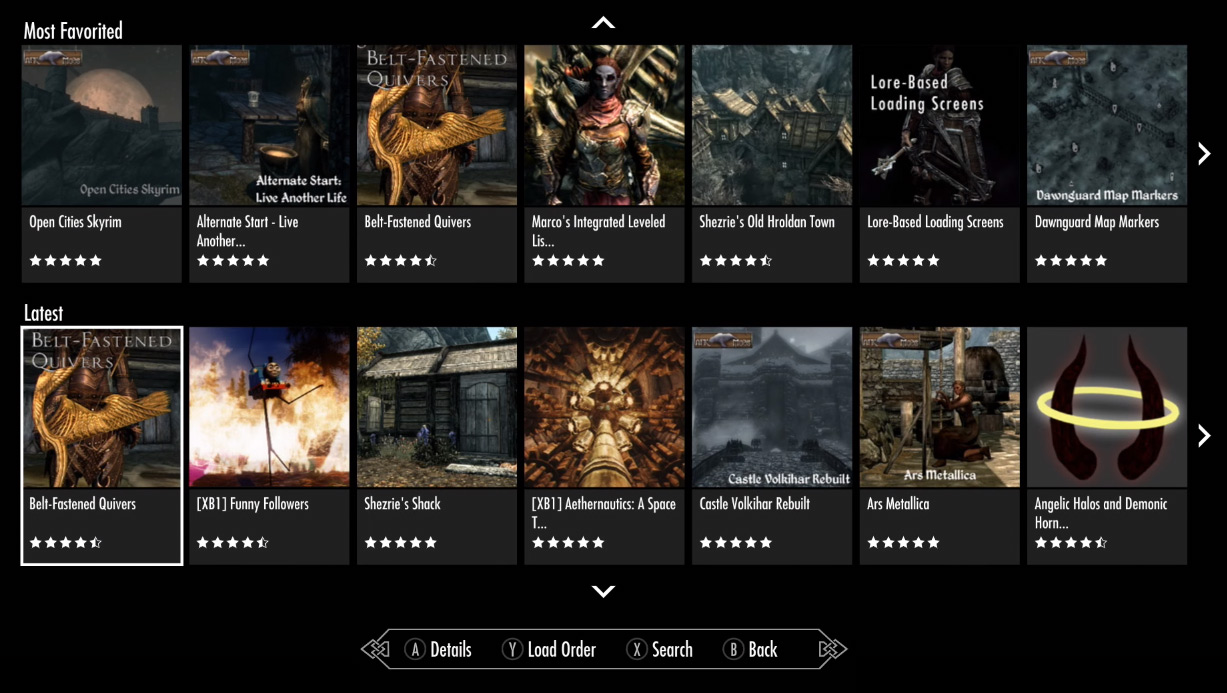
Task: Open the Ars Metallica thumbnail
Action: pos(940,408)
